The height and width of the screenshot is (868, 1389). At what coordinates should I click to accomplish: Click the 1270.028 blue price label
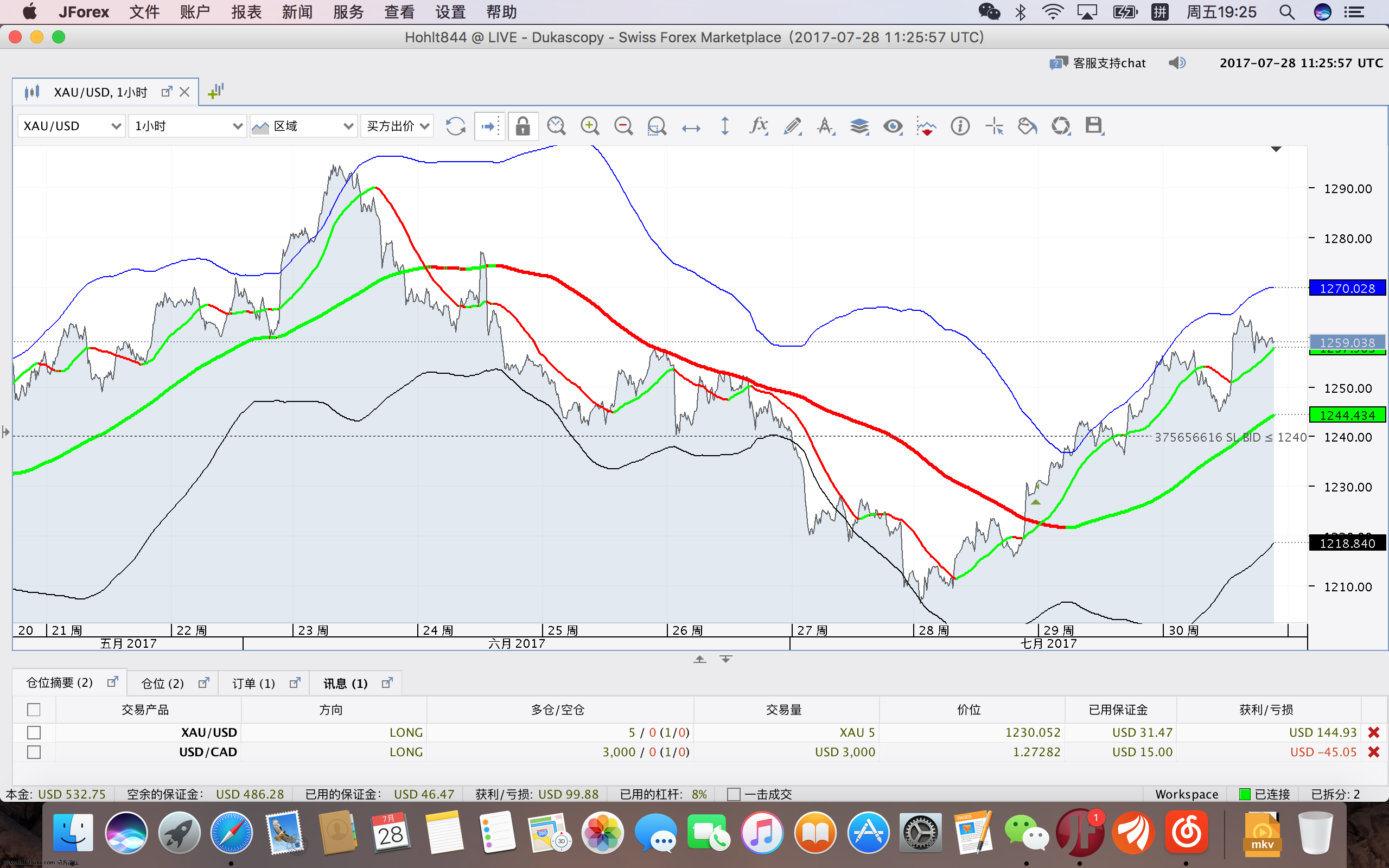[x=1347, y=288]
